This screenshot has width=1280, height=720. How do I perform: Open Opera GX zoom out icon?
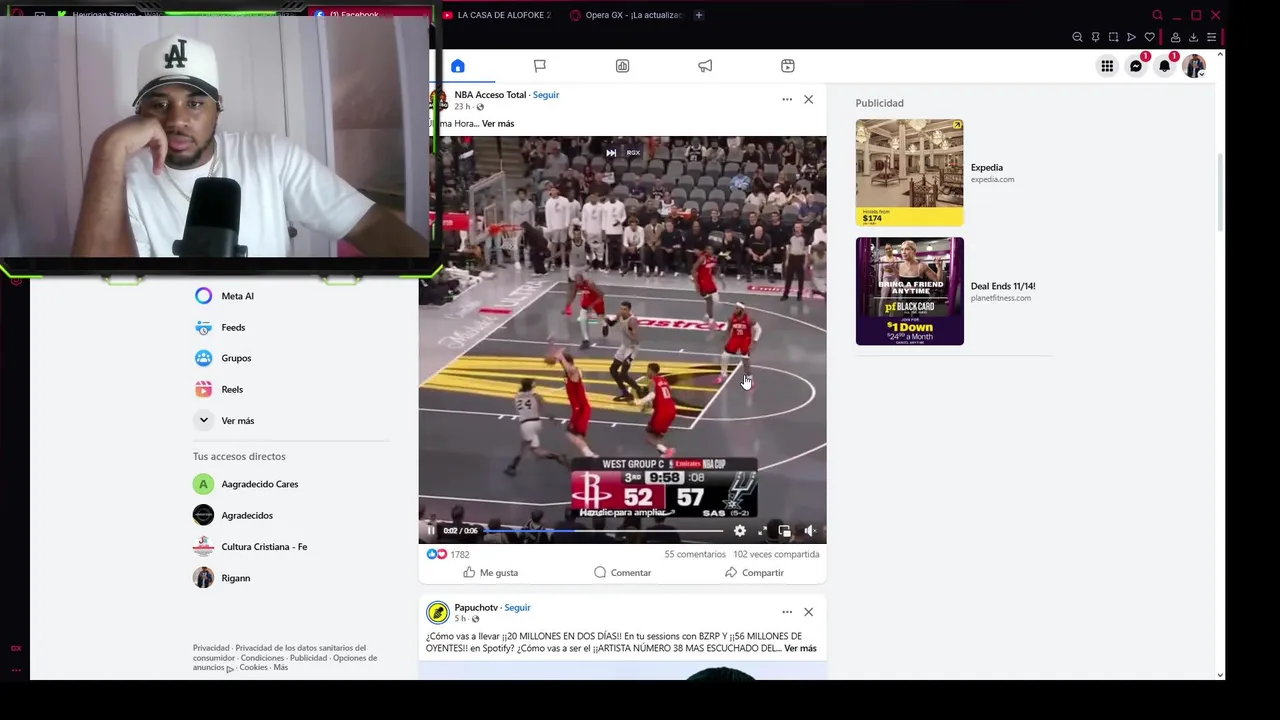coord(1077,37)
